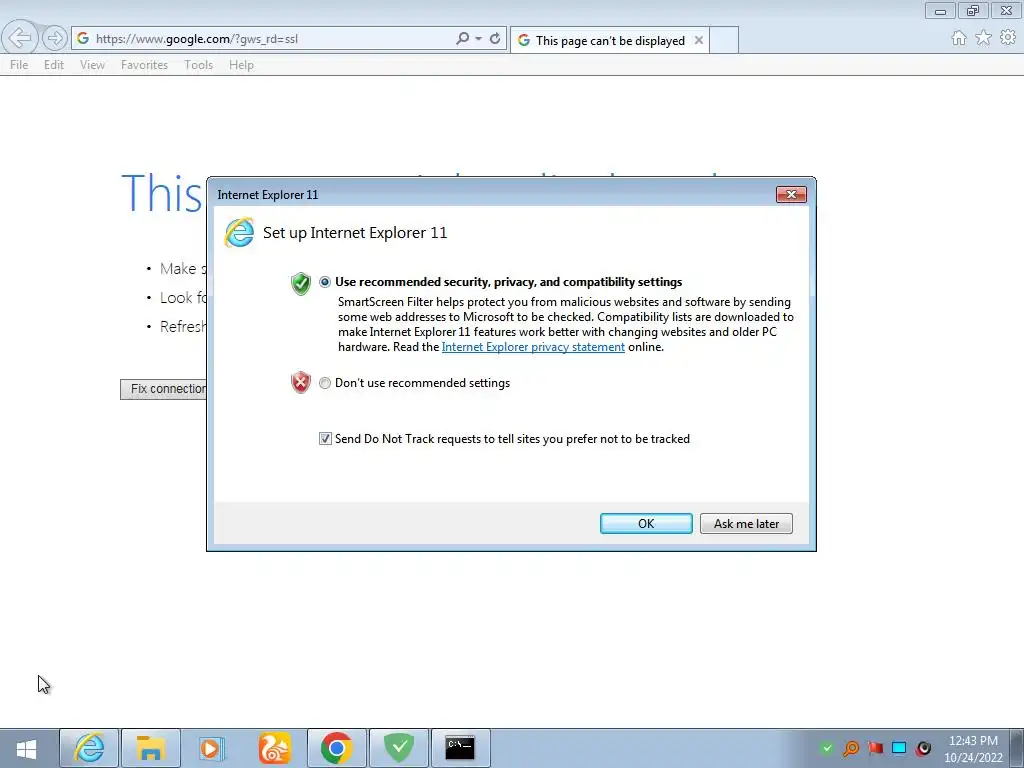This screenshot has height=768, width=1024.
Task: Open the Edit menu
Action: click(x=54, y=65)
